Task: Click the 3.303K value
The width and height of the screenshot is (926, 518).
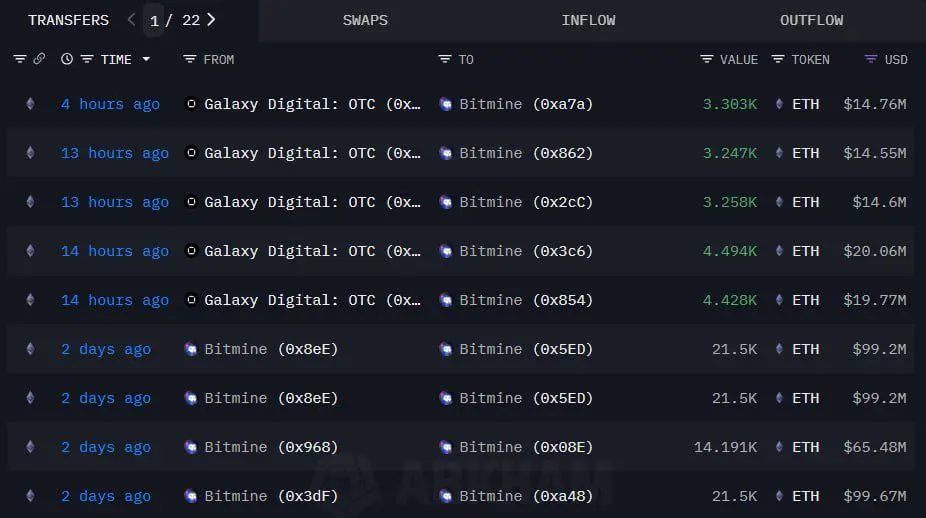Action: tap(730, 105)
